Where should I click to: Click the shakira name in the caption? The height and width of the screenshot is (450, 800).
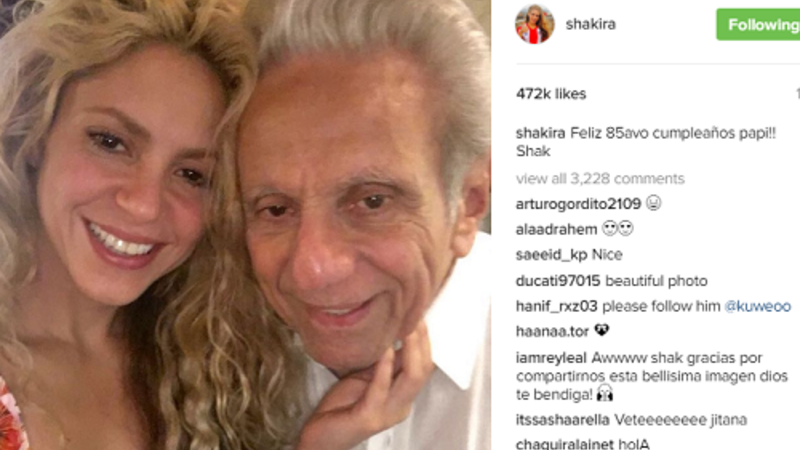tap(540, 133)
